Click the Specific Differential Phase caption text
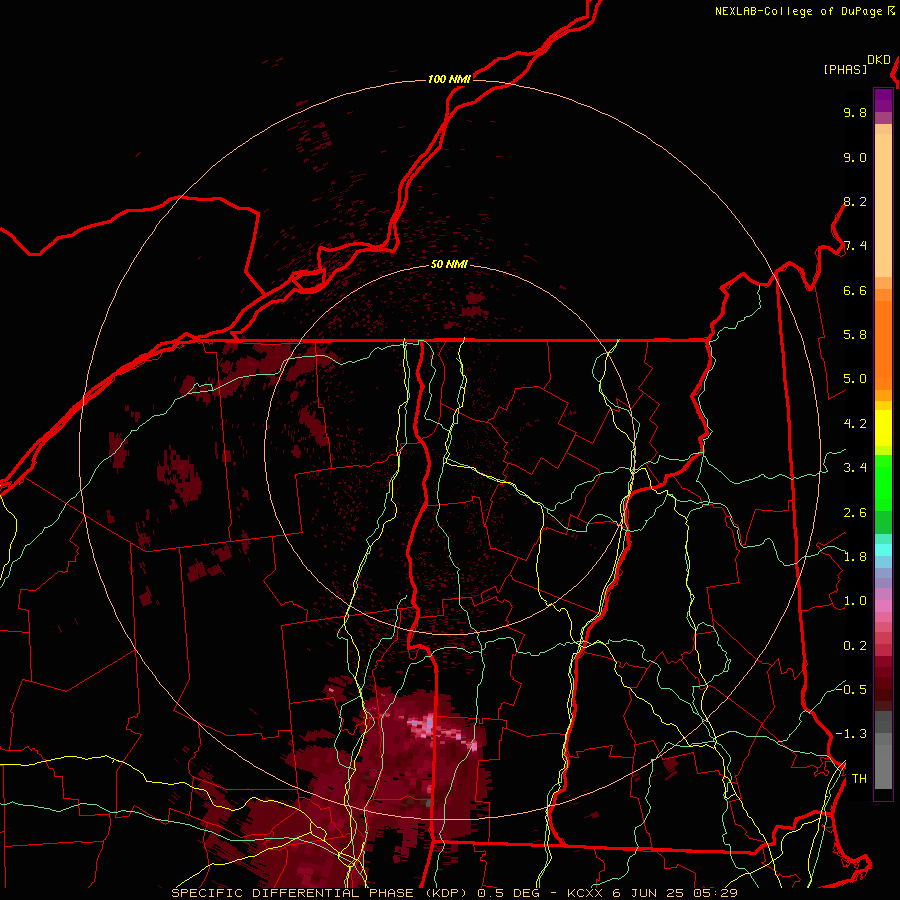This screenshot has height=900, width=900. pyautogui.click(x=455, y=893)
